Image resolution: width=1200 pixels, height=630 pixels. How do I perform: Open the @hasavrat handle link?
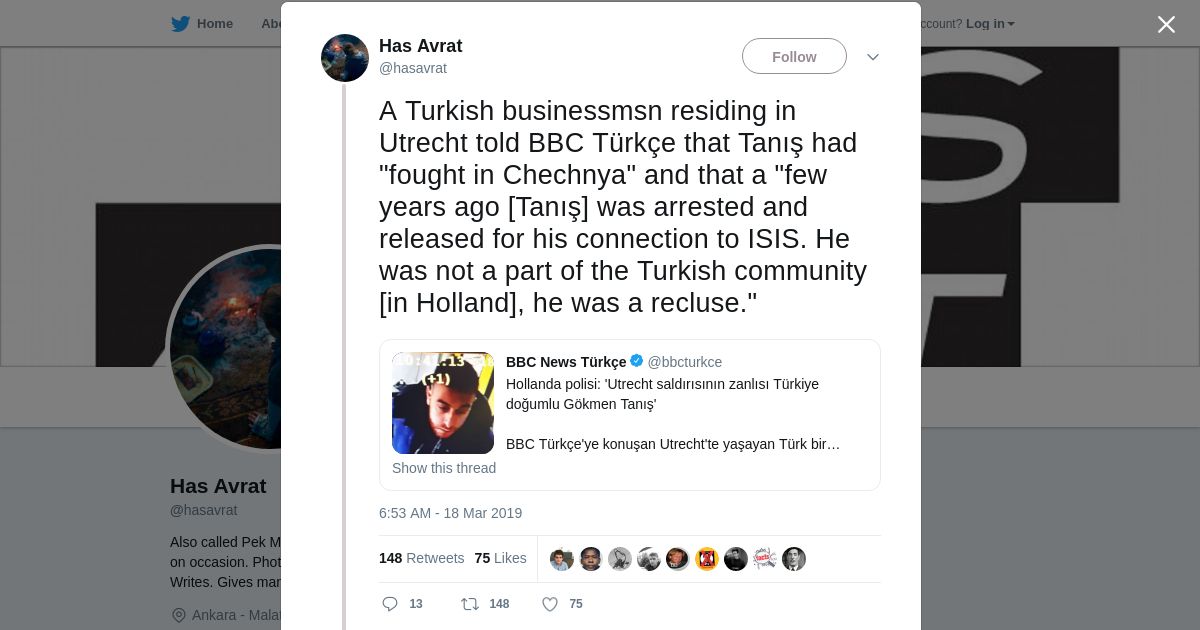coord(413,68)
